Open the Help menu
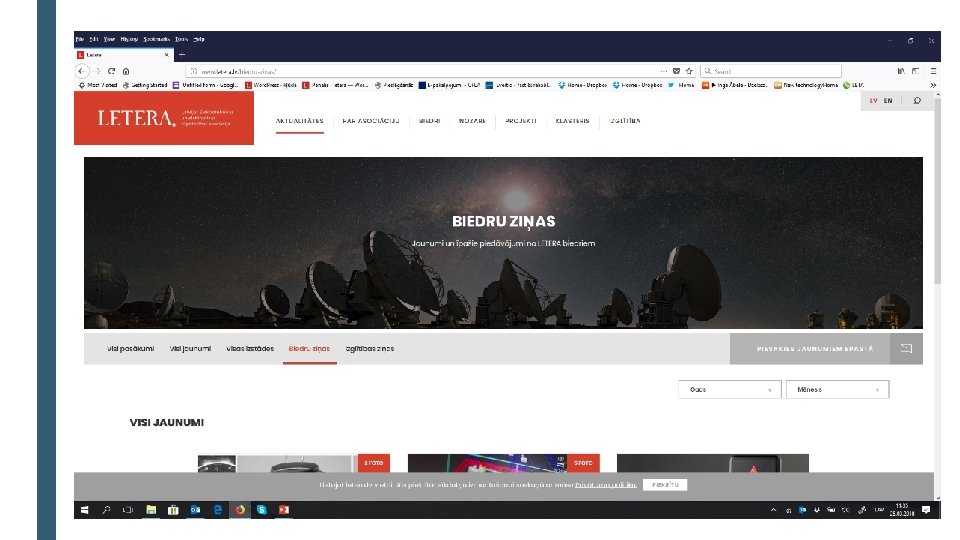Viewport: 960px width, 540px height. tap(199, 39)
